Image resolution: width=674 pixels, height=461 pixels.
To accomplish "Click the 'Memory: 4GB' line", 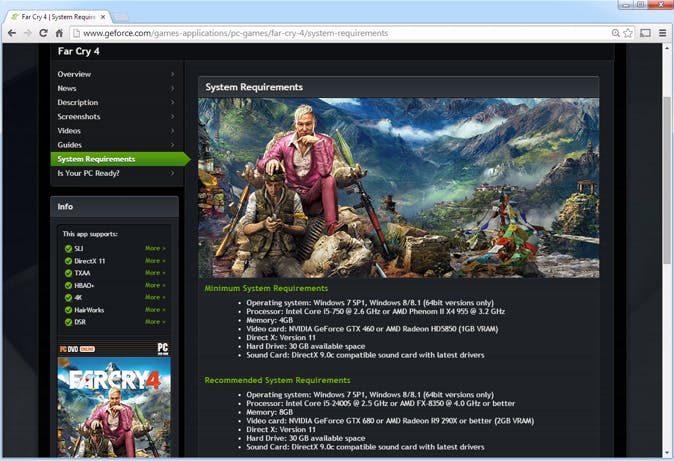I will tap(270, 320).
